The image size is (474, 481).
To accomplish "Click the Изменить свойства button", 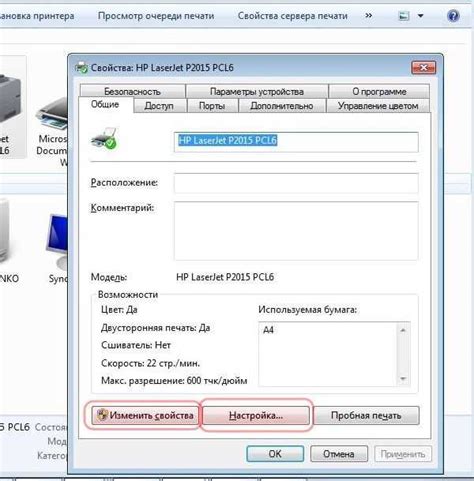I will pos(145,415).
